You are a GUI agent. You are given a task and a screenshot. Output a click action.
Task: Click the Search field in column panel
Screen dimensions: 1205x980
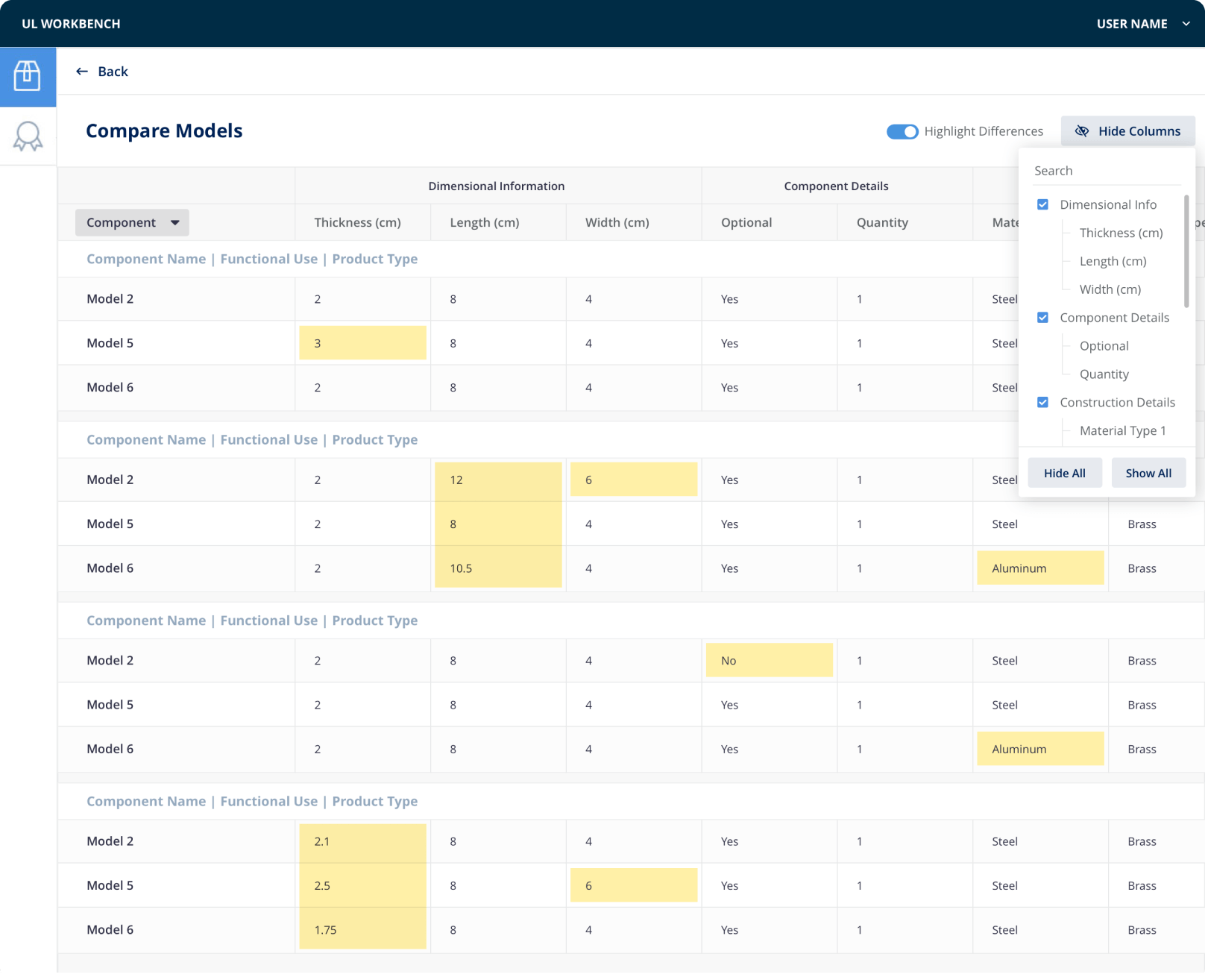[x=1106, y=171]
